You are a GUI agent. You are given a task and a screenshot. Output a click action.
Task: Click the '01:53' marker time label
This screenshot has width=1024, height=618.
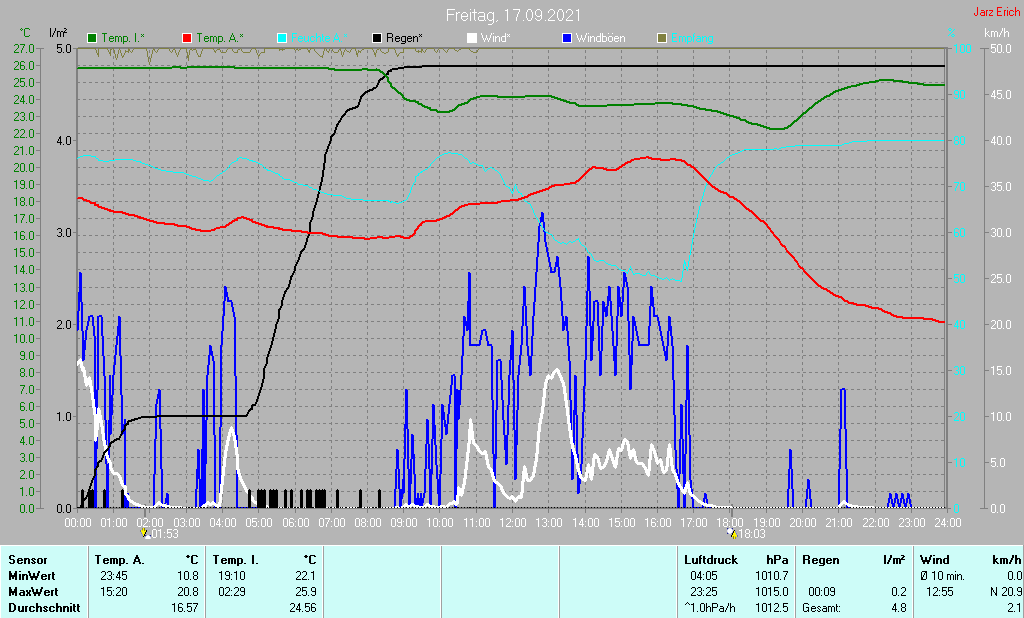tap(165, 534)
